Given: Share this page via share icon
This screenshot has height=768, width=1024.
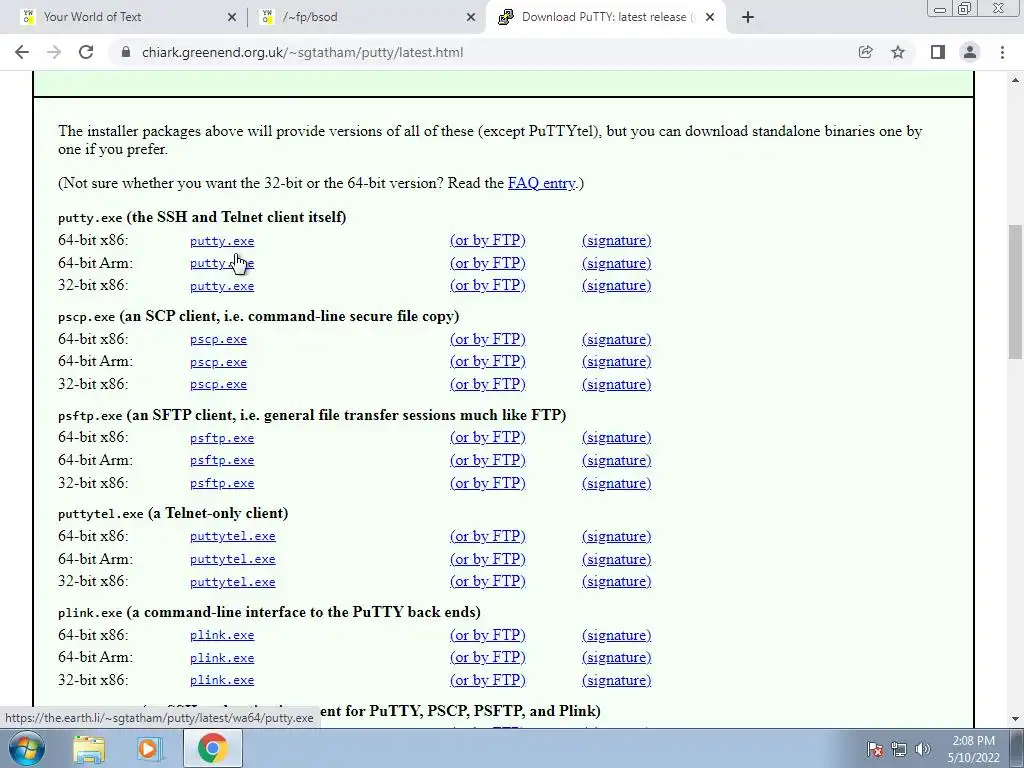Looking at the screenshot, I should [865, 52].
